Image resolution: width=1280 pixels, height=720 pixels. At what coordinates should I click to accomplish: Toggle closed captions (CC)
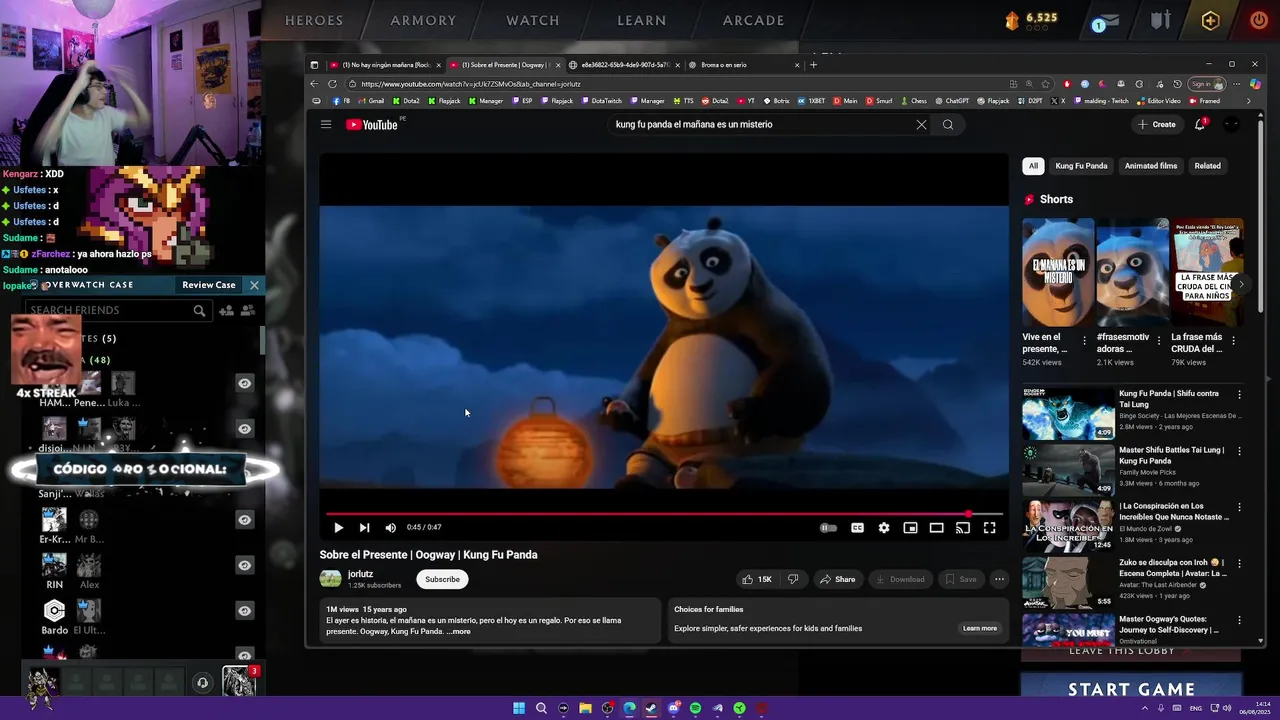tap(857, 528)
